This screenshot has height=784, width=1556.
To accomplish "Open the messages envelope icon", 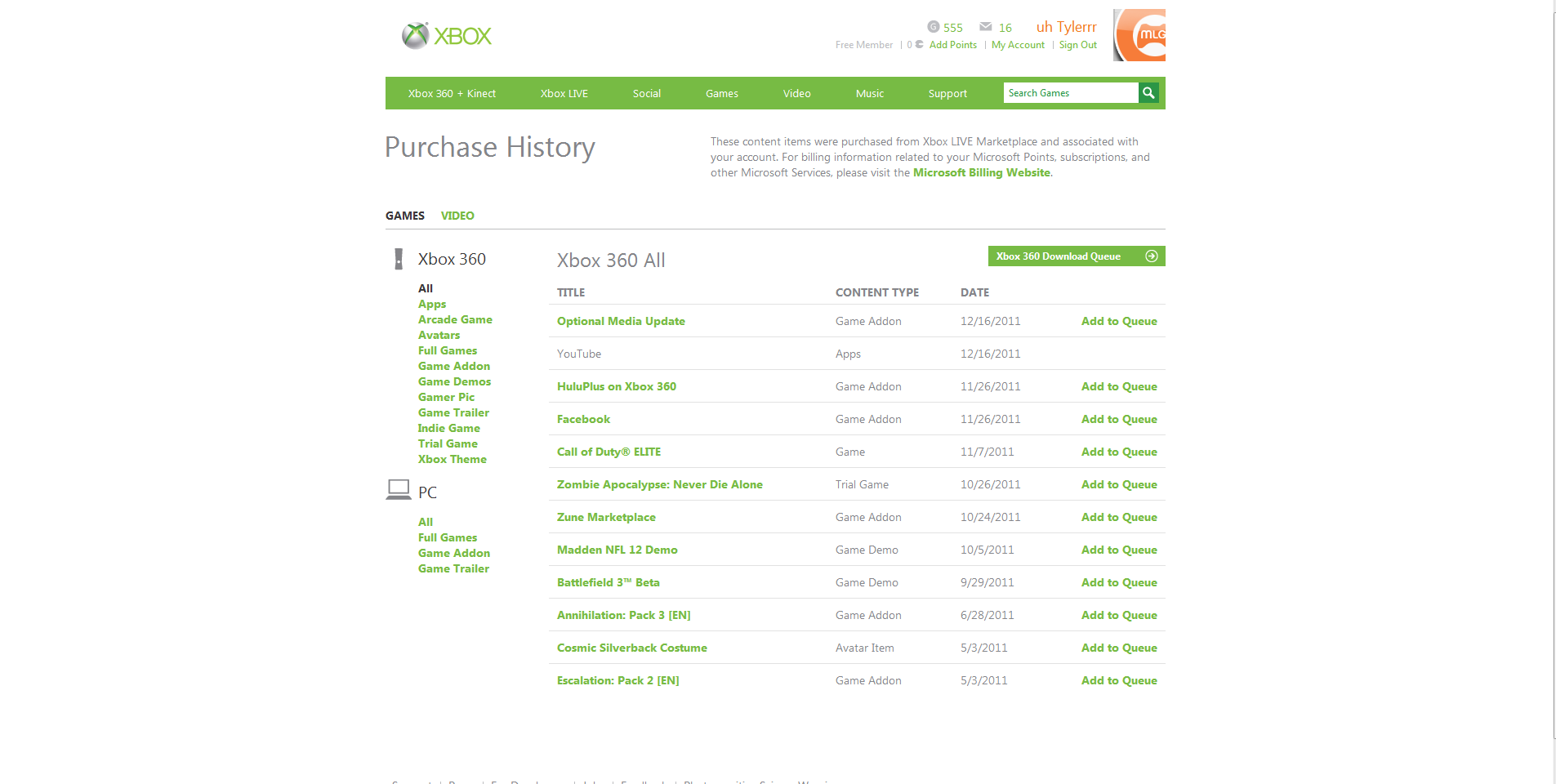I will click(x=986, y=27).
